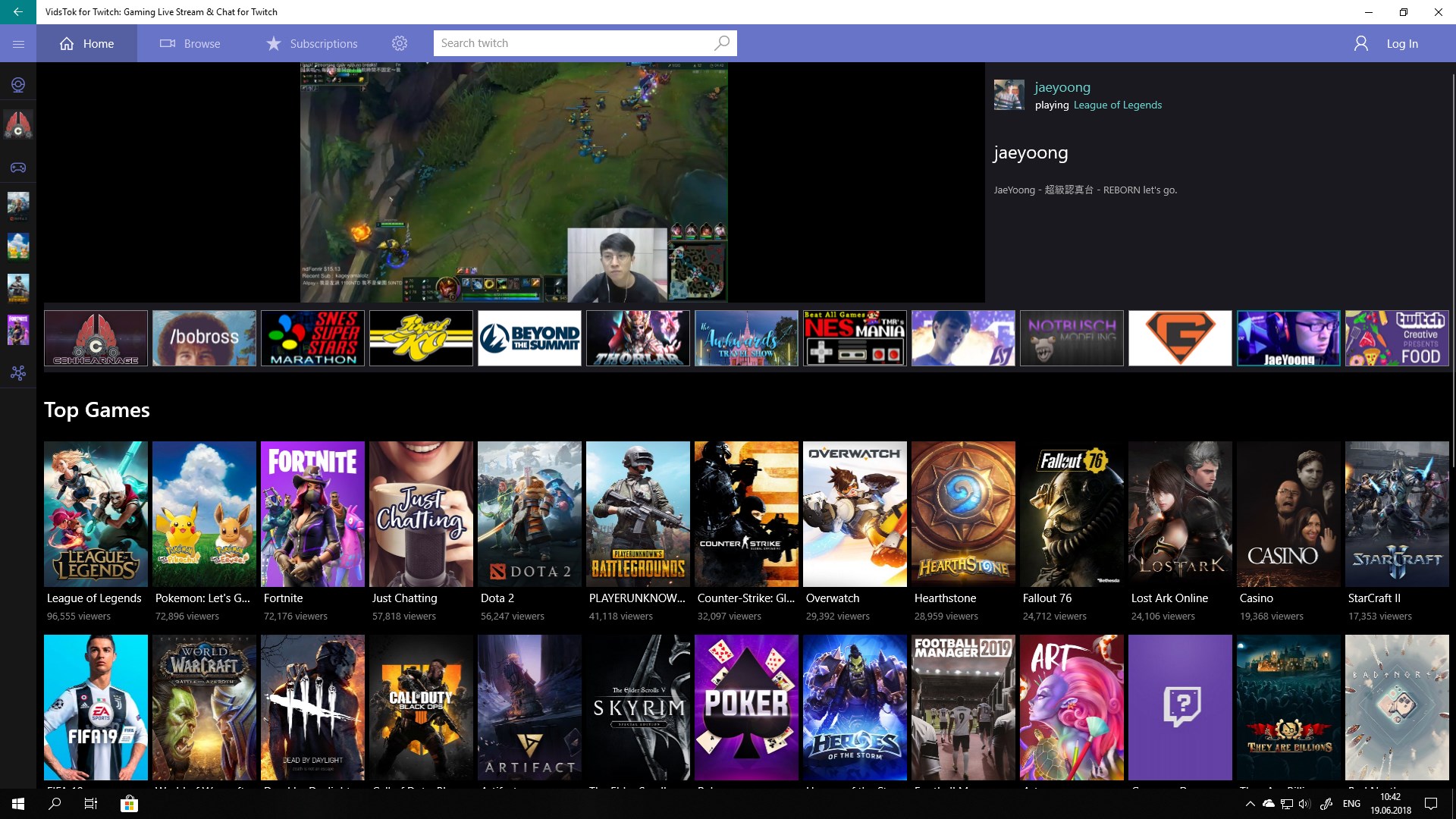This screenshot has height=819, width=1456.
Task: Open the League of Legends game link
Action: (1117, 105)
